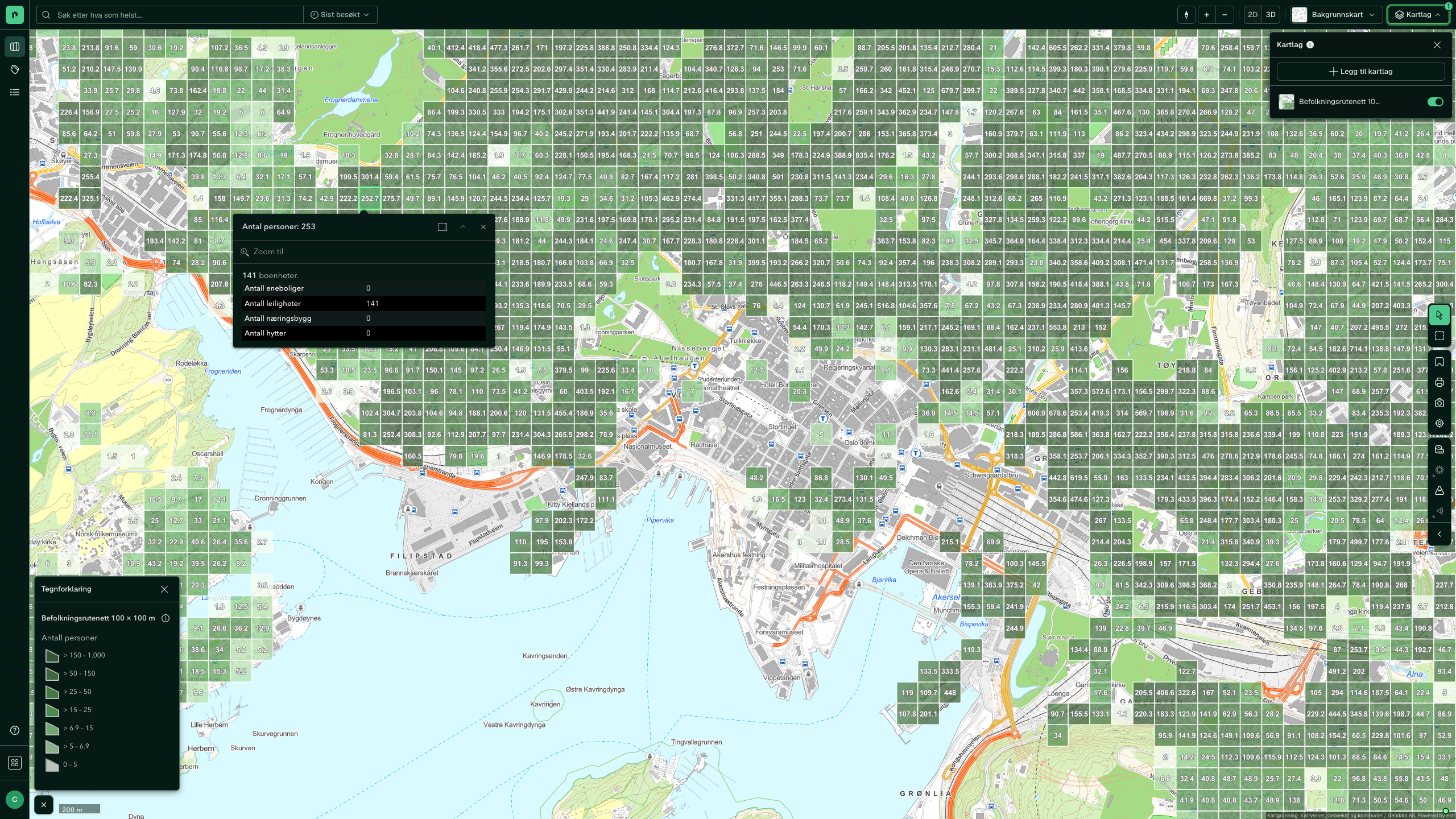This screenshot has width=1456, height=819.
Task: Switch map to 3D view
Action: point(1271,15)
